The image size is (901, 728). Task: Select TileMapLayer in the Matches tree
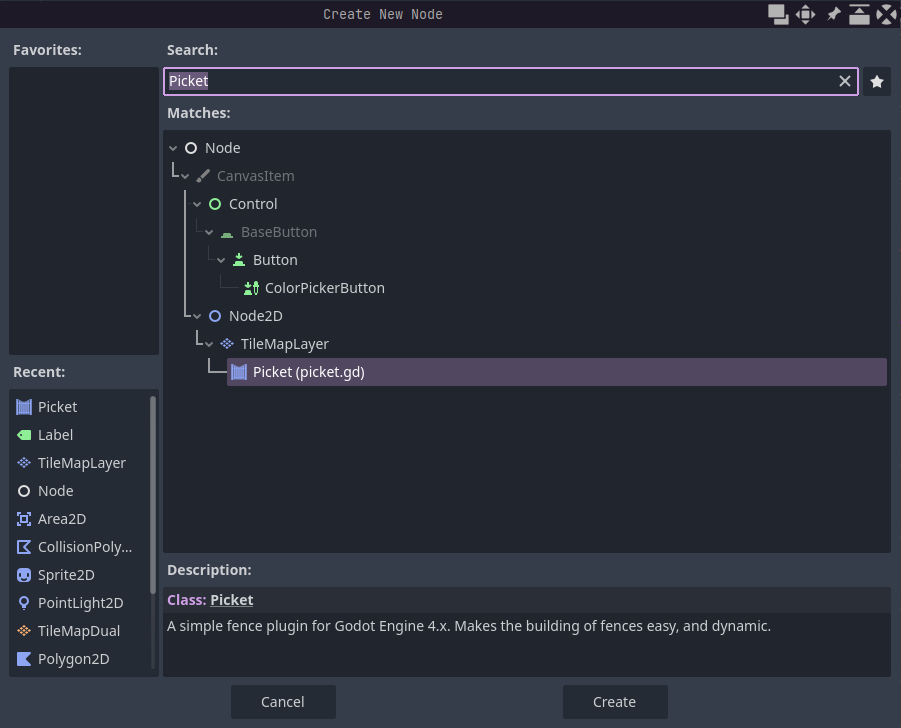284,344
